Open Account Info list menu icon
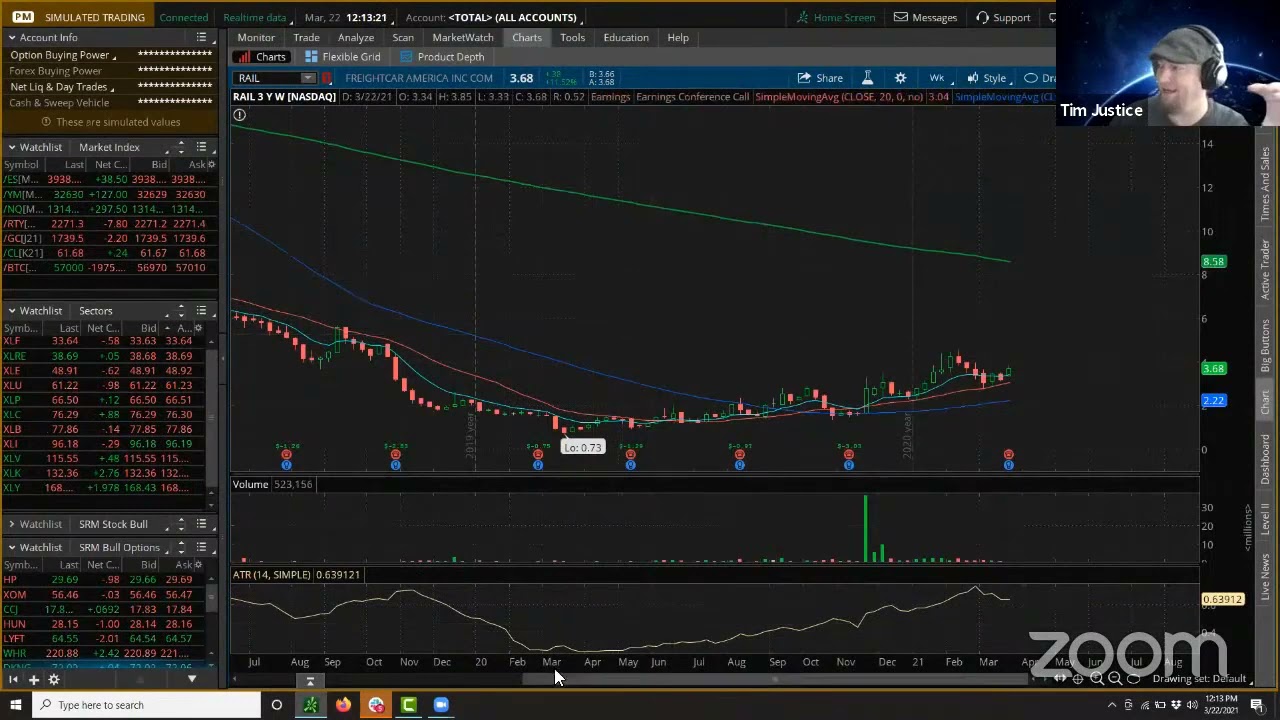 [201, 38]
